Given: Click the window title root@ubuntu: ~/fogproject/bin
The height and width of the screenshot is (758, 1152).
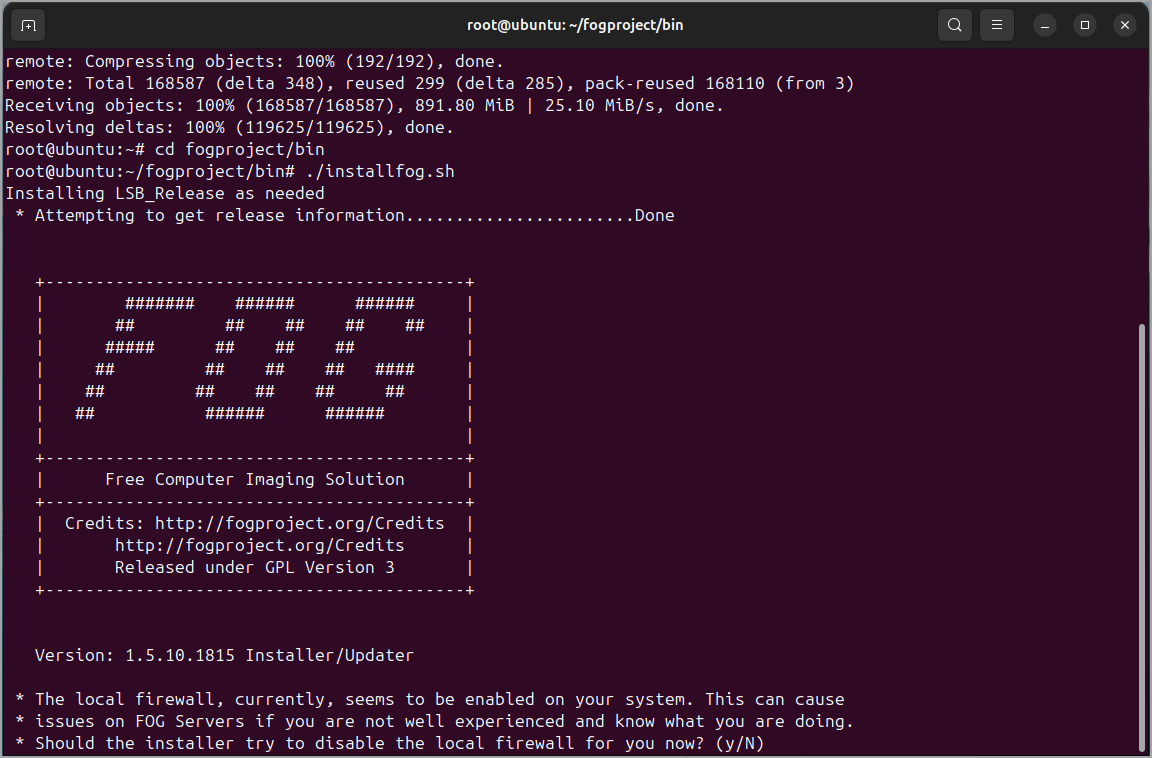Looking at the screenshot, I should point(575,25).
